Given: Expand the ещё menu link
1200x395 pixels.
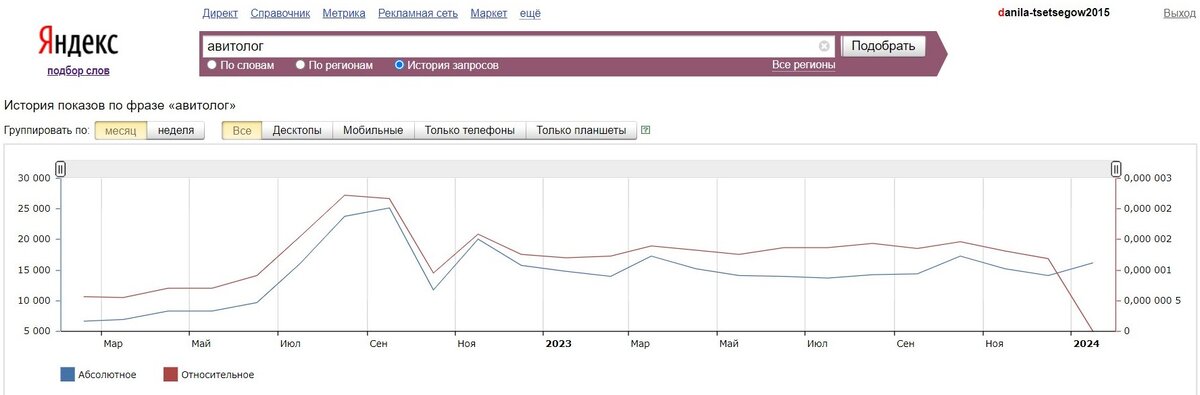Looking at the screenshot, I should [x=530, y=13].
